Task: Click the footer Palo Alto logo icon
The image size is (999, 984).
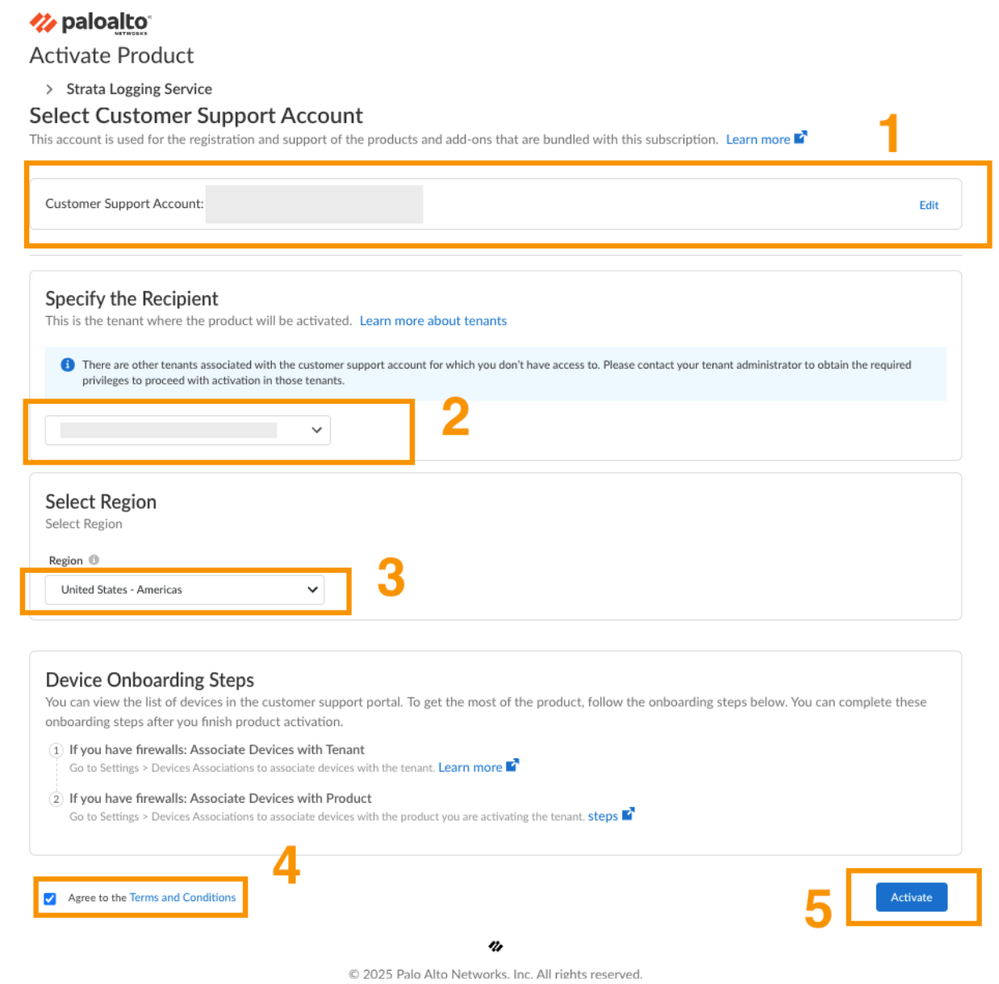Action: (495, 946)
